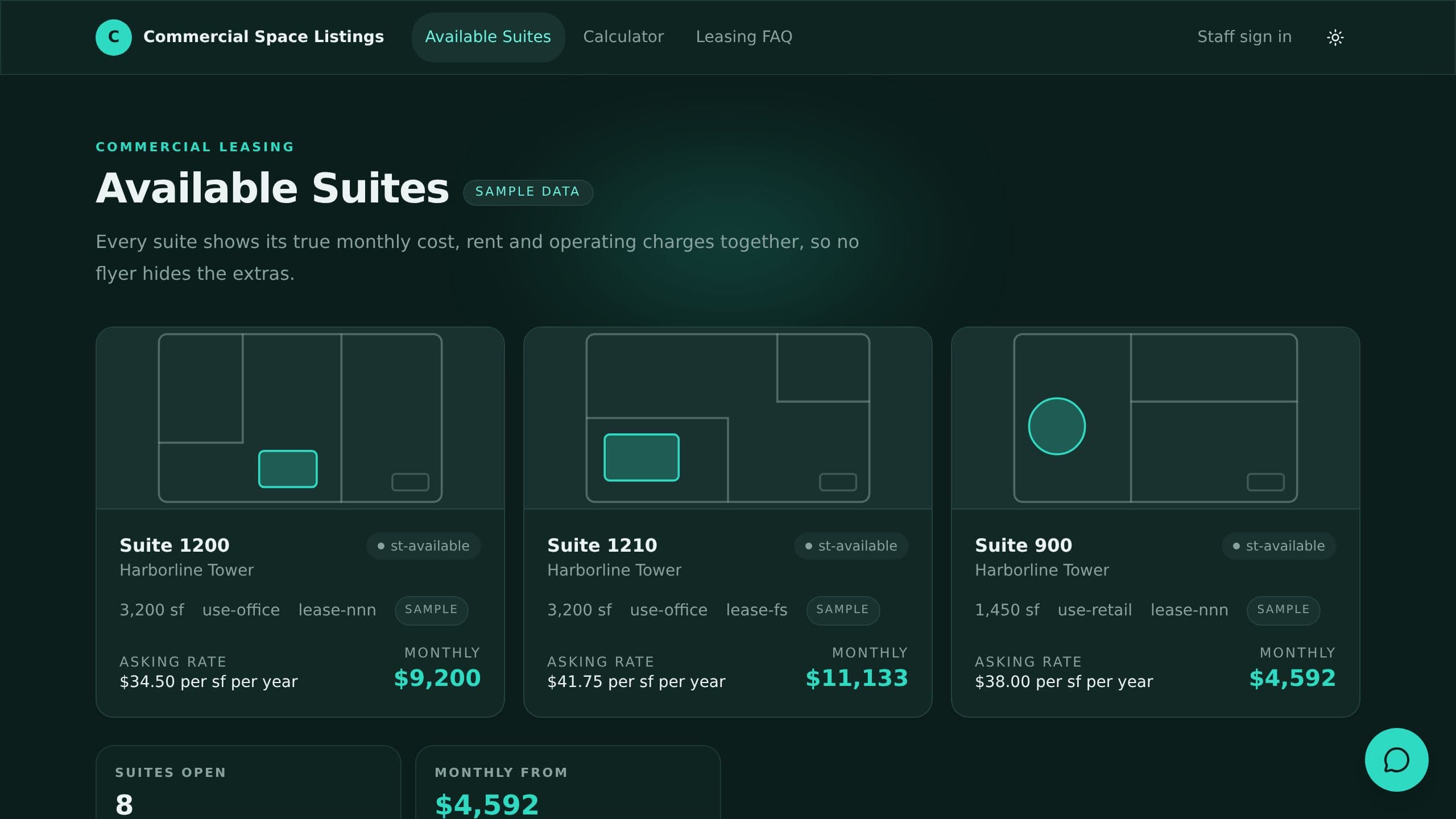1456x819 pixels.
Task: Click the $9,200 monthly price
Action: pos(437,678)
